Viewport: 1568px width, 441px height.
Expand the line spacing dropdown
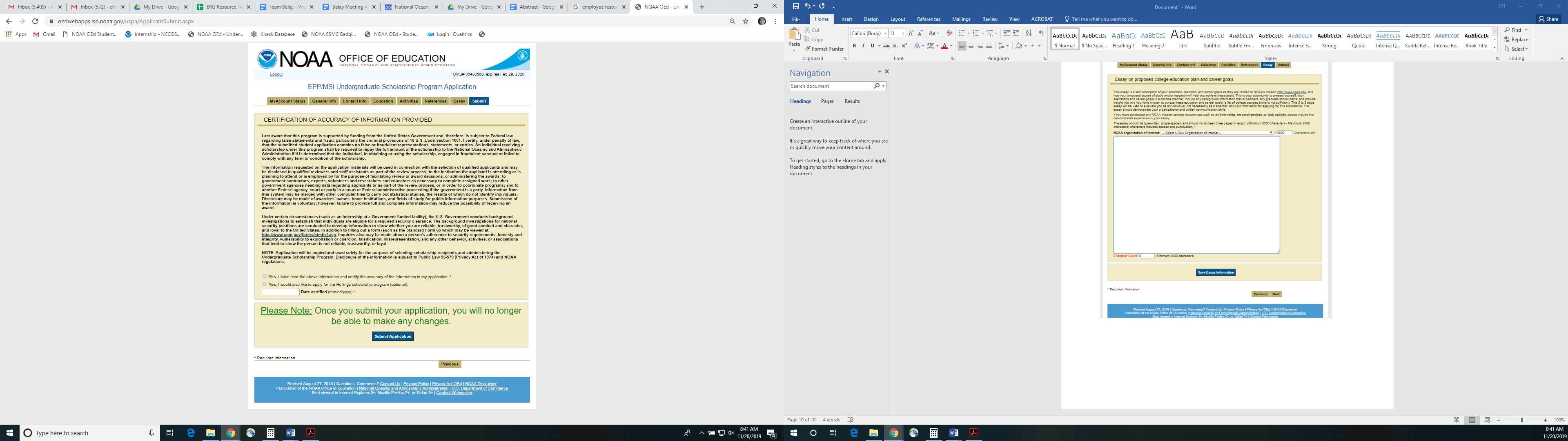click(x=1007, y=46)
